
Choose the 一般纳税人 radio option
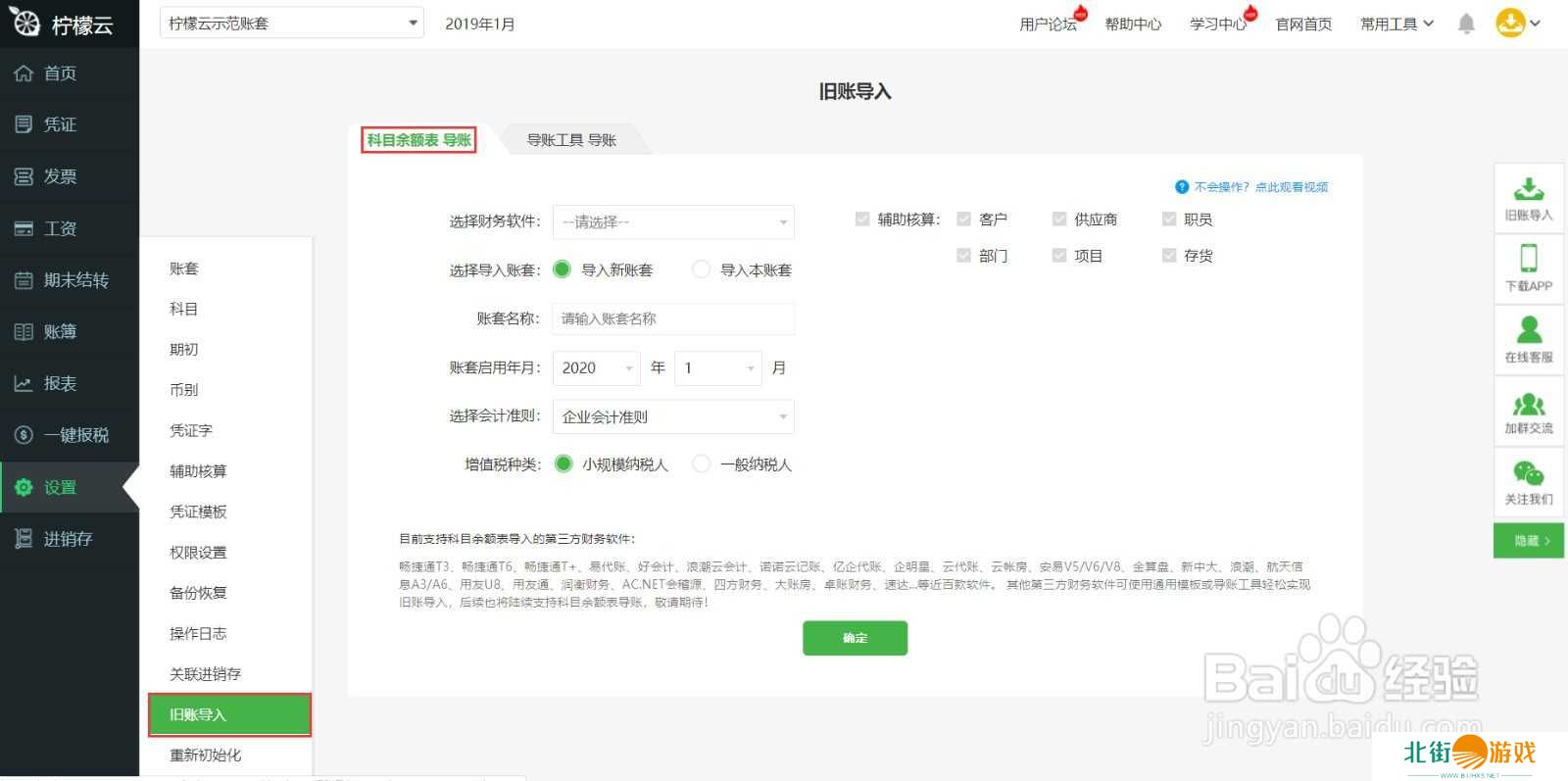click(702, 464)
